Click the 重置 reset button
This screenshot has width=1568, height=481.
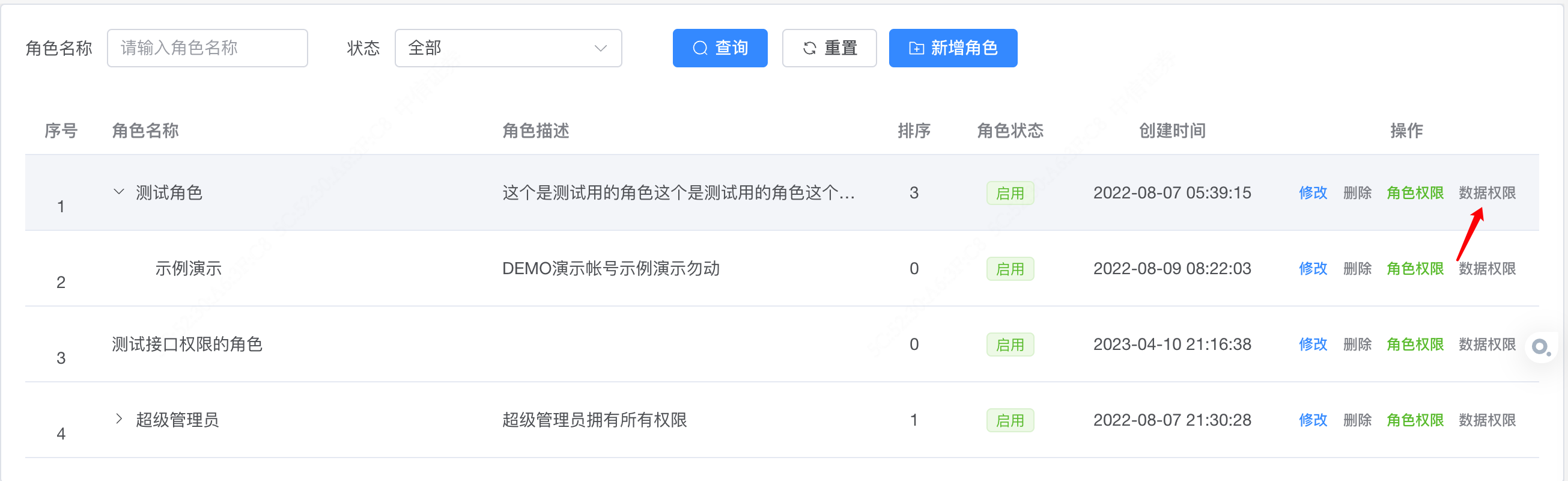pos(829,48)
